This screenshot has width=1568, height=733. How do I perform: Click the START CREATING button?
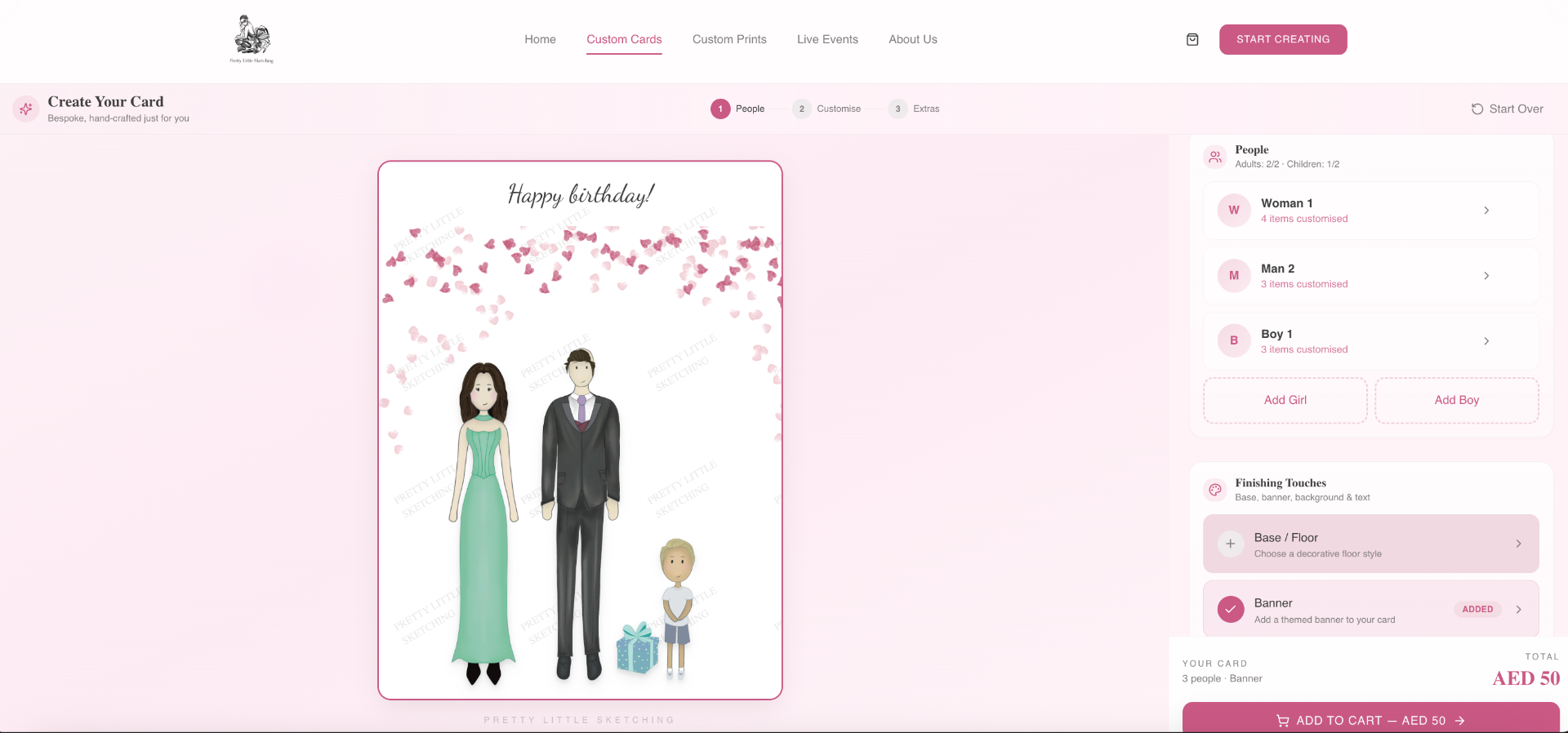point(1283,39)
